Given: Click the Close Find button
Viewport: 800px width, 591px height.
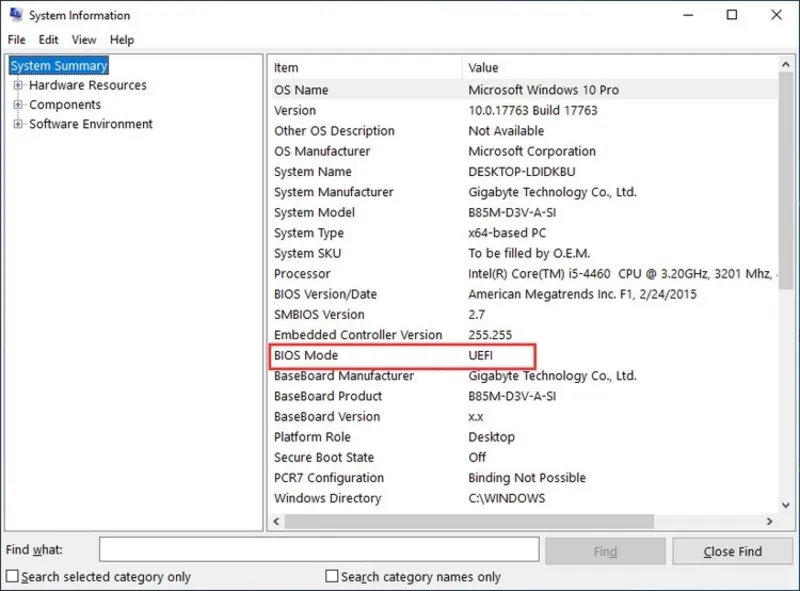Looking at the screenshot, I should pos(732,551).
